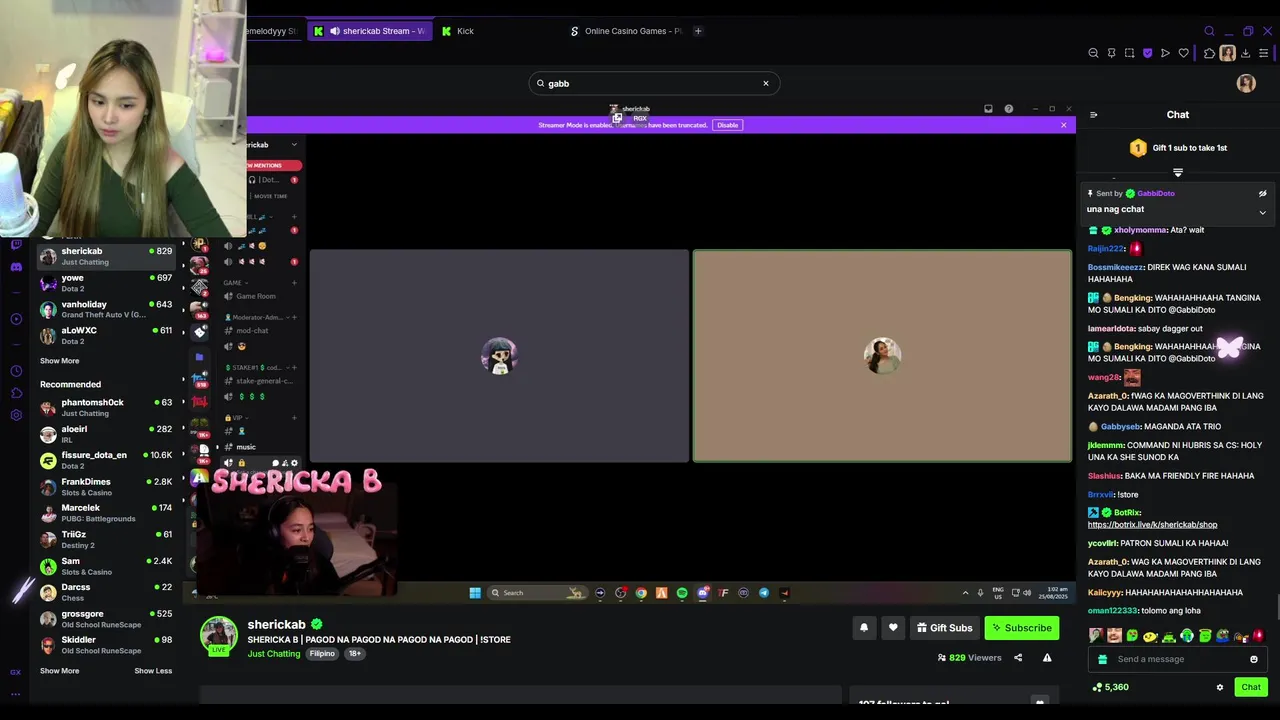Open botrix.live shop link in chat

pos(1152,524)
